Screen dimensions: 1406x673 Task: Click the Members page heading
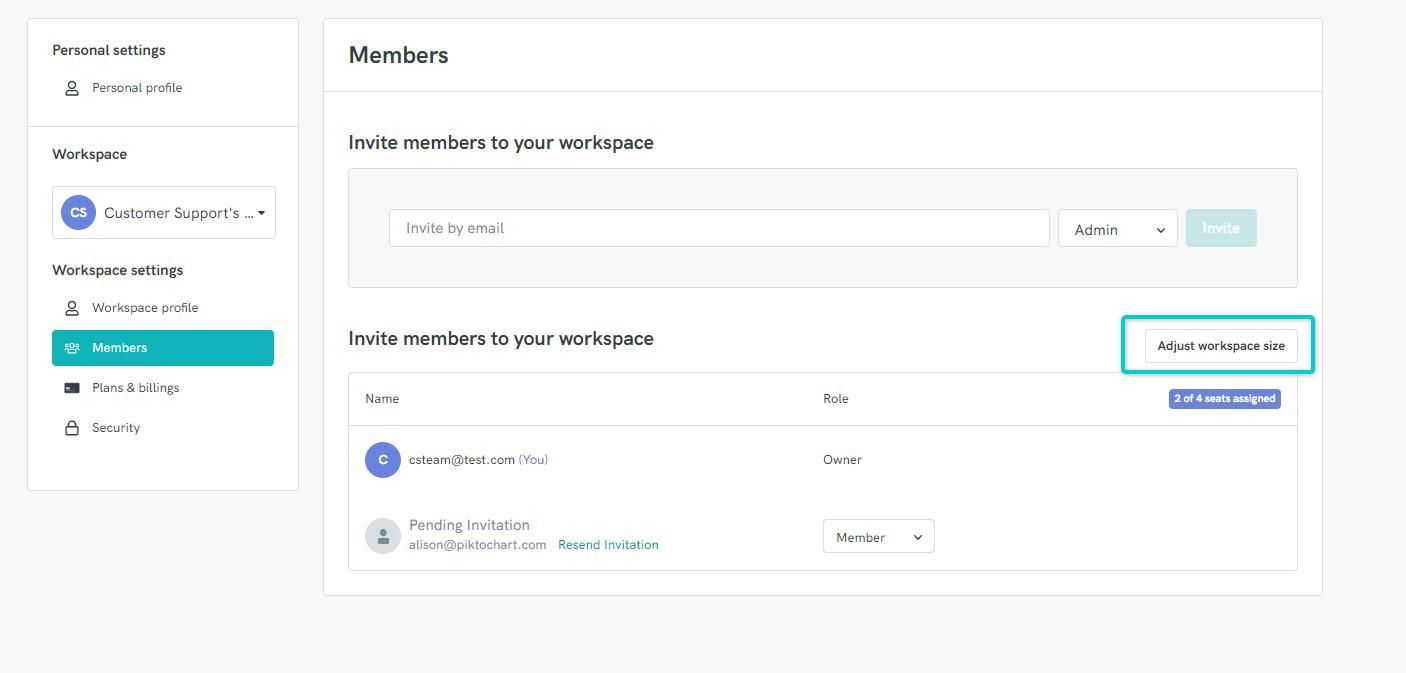coord(398,55)
